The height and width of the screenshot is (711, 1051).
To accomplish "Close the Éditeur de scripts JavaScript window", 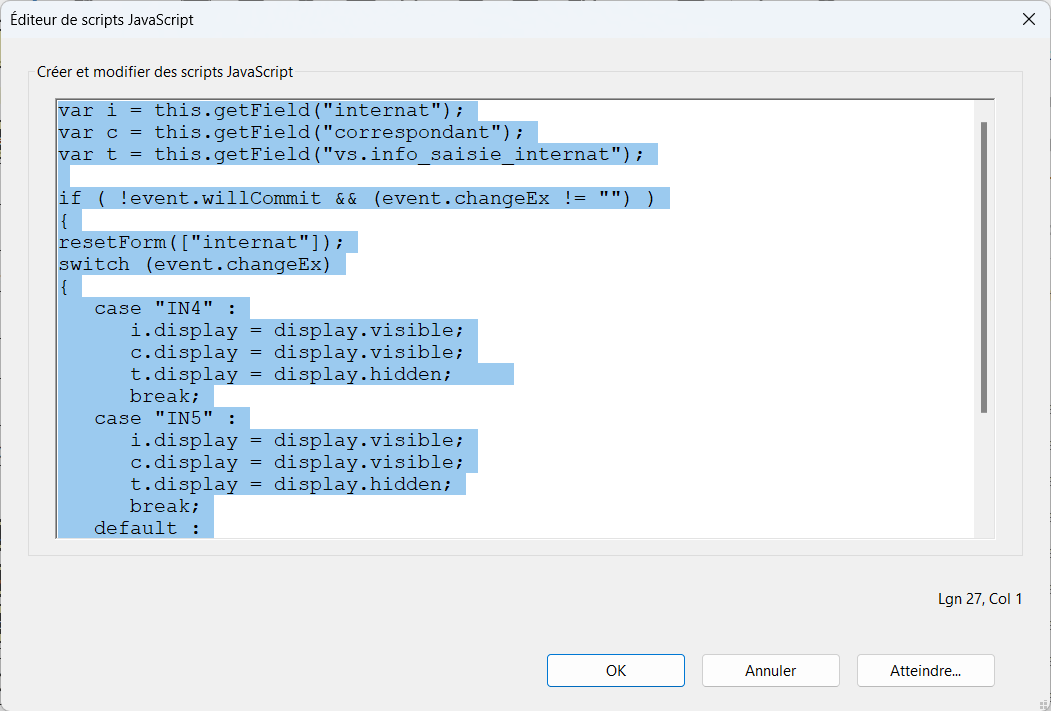I will [1027, 19].
